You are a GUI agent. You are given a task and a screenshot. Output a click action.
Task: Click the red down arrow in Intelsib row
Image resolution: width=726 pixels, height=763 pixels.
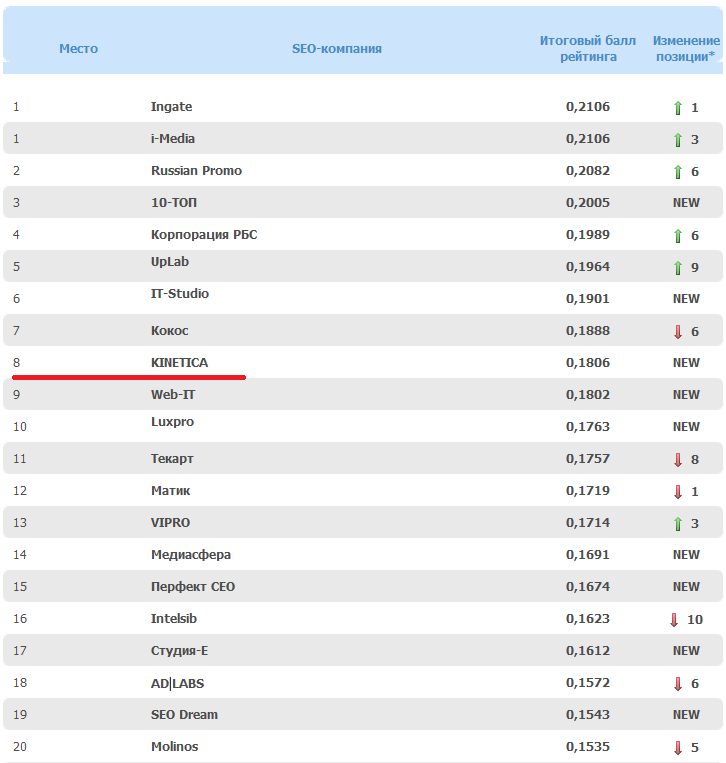pyautogui.click(x=674, y=620)
